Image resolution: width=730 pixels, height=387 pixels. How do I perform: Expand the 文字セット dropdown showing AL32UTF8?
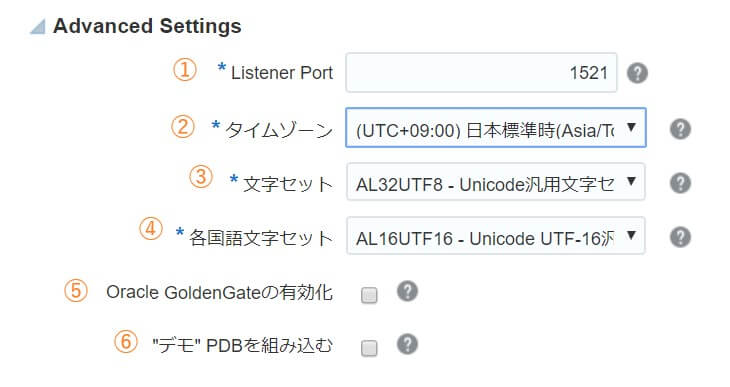coord(496,182)
